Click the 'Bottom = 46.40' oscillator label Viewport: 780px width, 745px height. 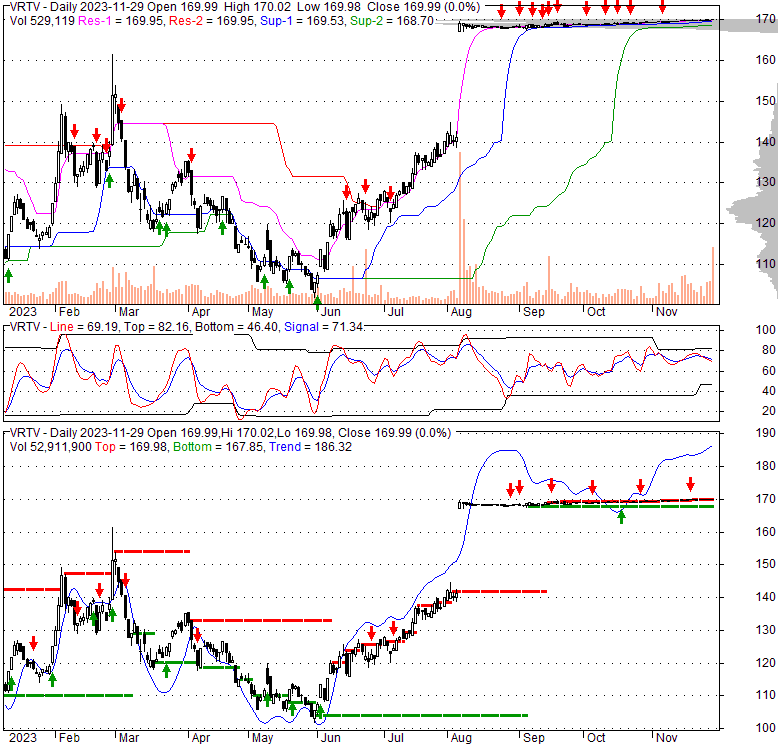237,327
